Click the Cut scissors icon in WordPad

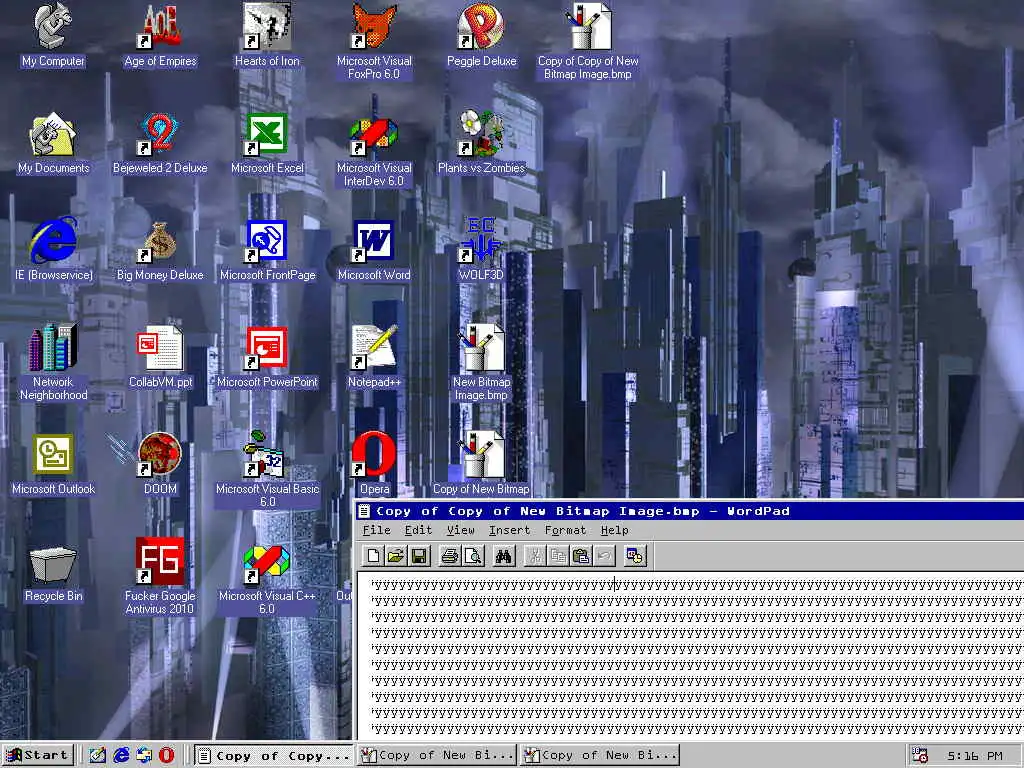coord(535,556)
